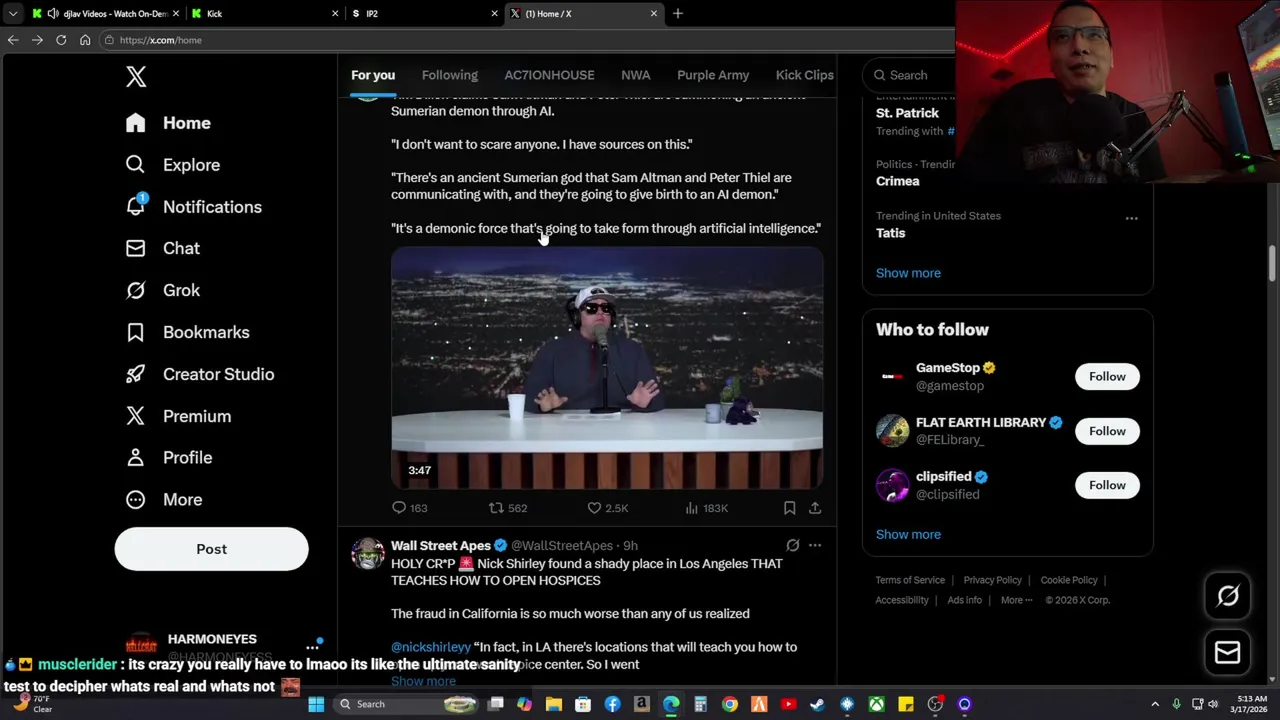Show more Who to follow suggestions
Screen dimensions: 1280x720
click(x=908, y=534)
